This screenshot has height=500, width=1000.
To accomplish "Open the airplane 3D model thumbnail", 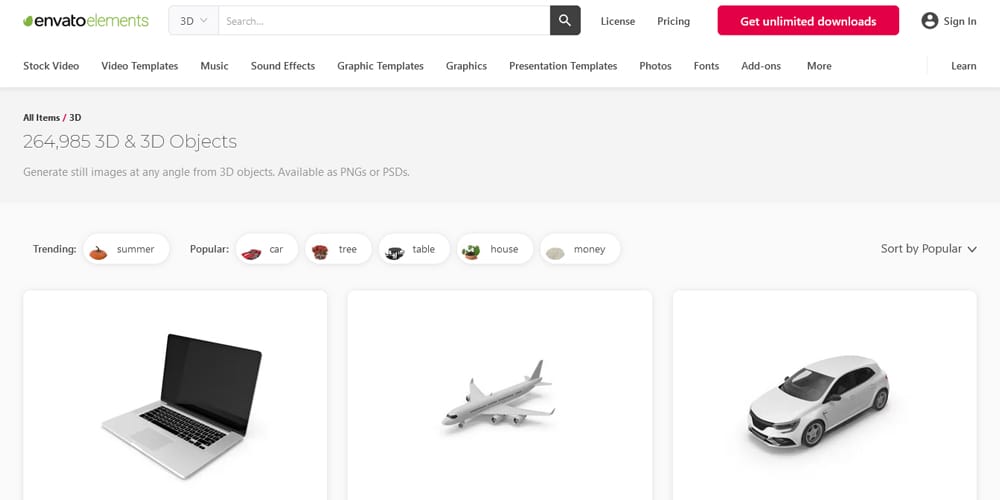I will (x=499, y=395).
